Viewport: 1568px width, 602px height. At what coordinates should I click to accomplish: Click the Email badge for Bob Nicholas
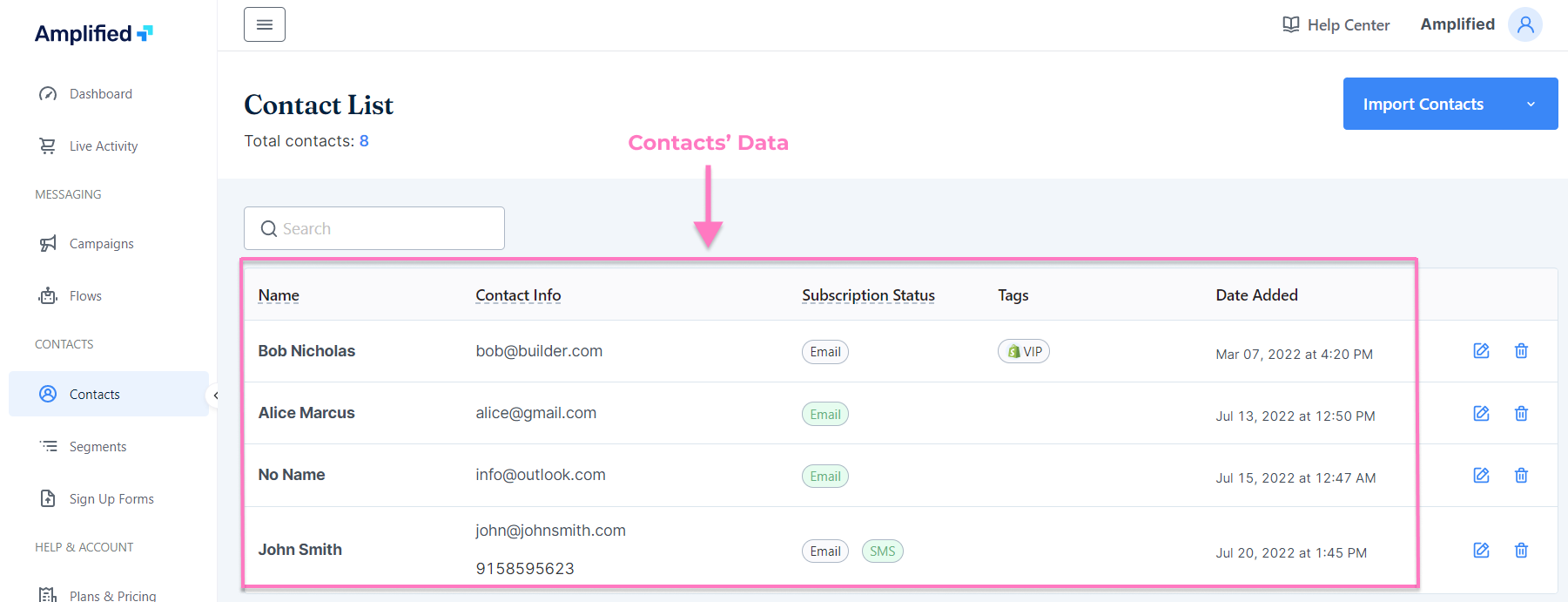click(x=825, y=352)
